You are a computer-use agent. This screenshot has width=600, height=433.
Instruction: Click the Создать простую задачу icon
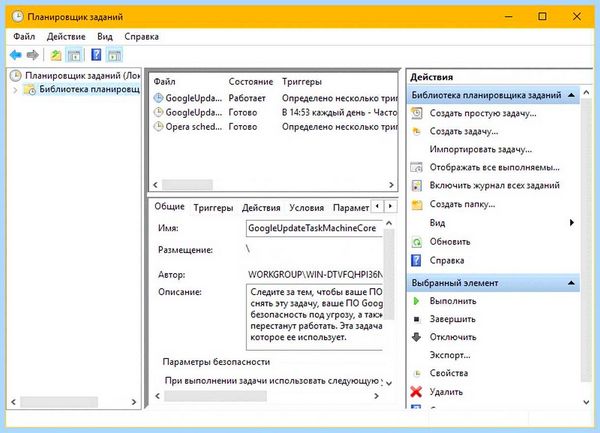coord(416,113)
